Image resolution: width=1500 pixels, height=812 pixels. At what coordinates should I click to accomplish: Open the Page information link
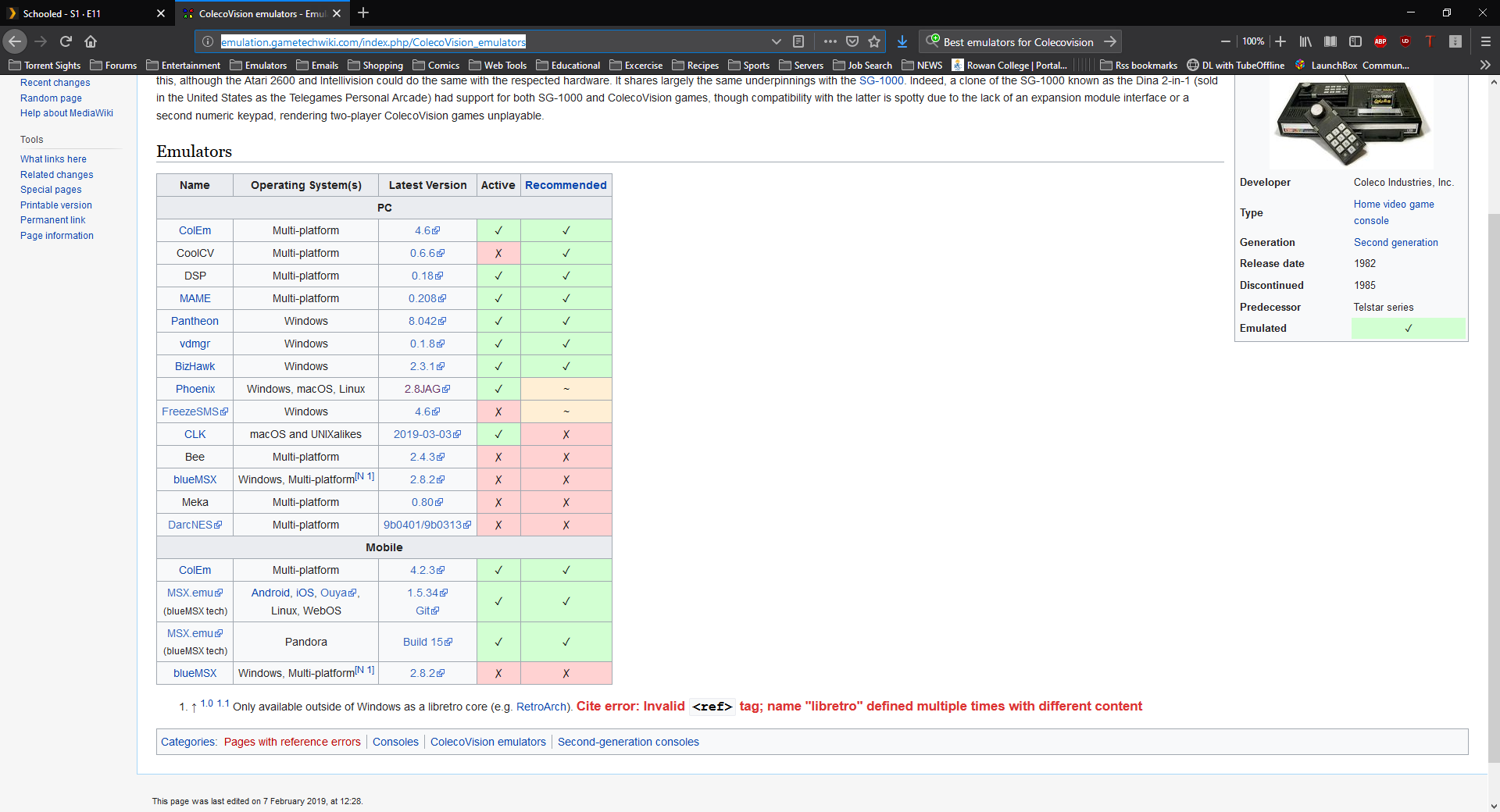point(57,236)
